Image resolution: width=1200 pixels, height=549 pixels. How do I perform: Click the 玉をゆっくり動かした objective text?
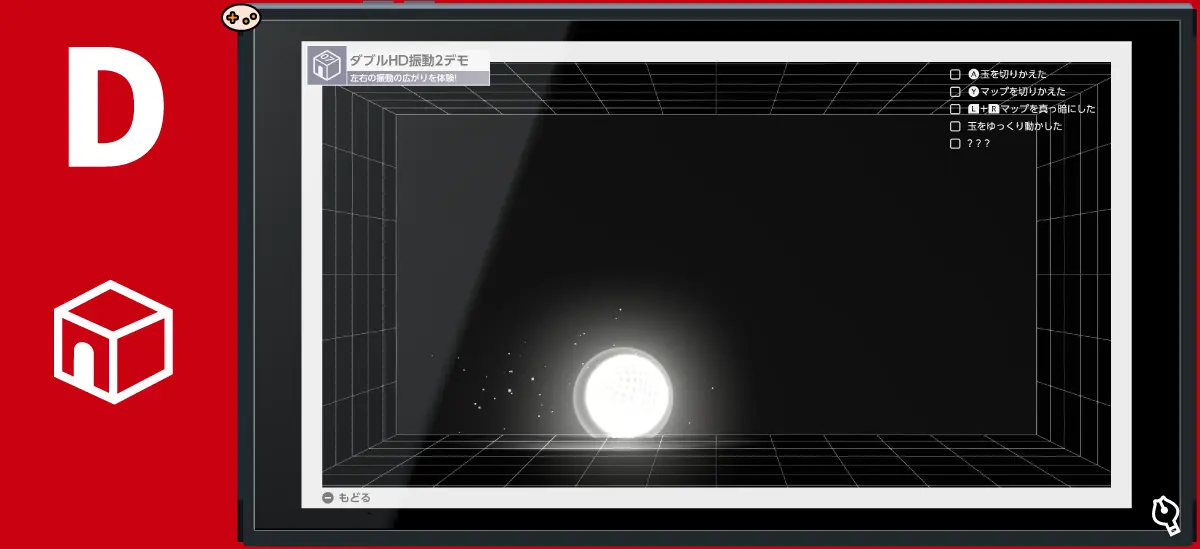tap(1014, 127)
